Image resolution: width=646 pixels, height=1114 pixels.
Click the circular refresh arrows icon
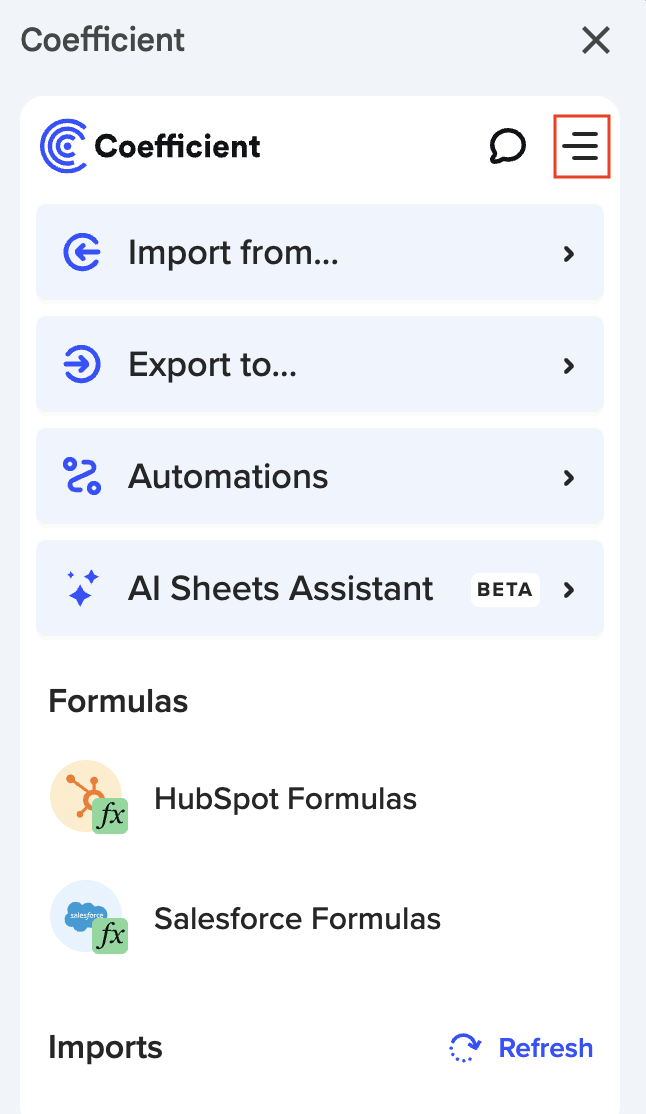click(x=465, y=1048)
